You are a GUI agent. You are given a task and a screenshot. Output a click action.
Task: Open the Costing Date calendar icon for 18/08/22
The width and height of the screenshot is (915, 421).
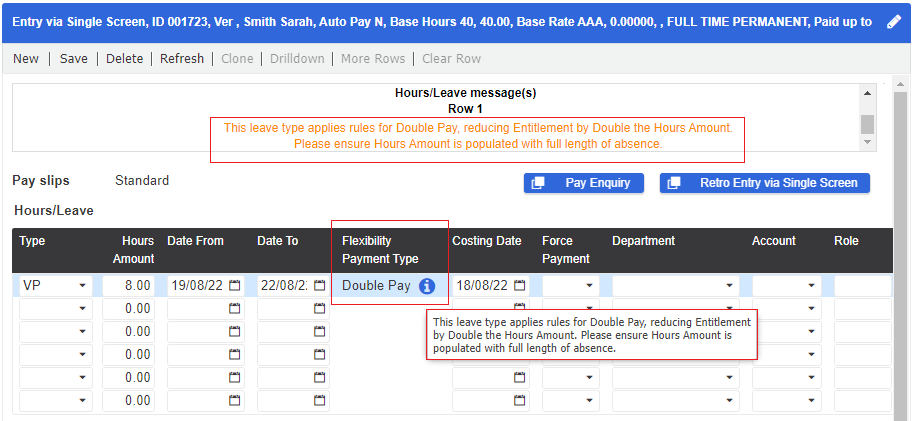tap(519, 286)
